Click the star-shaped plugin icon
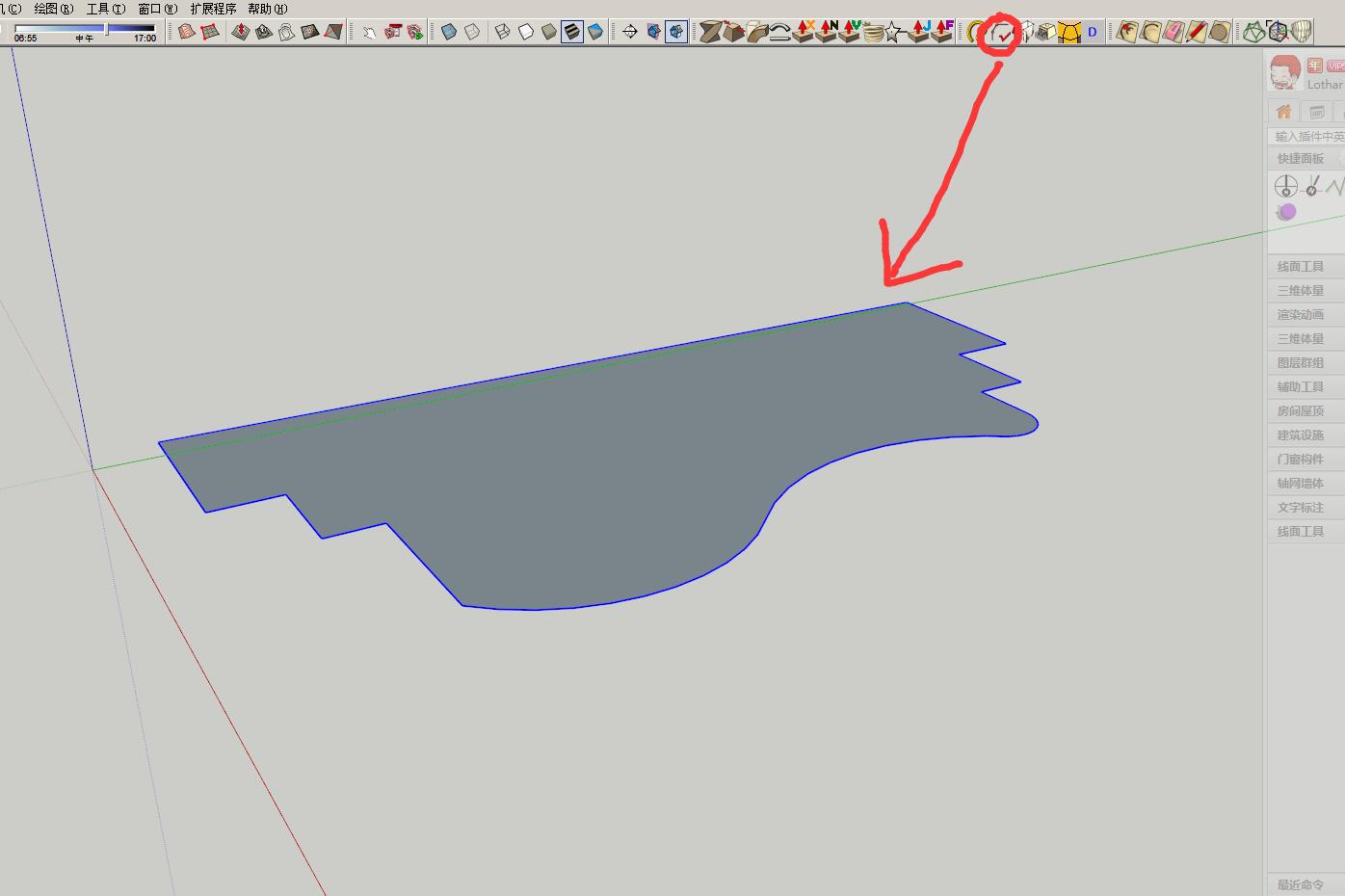Image resolution: width=1345 pixels, height=896 pixels. pos(894,33)
